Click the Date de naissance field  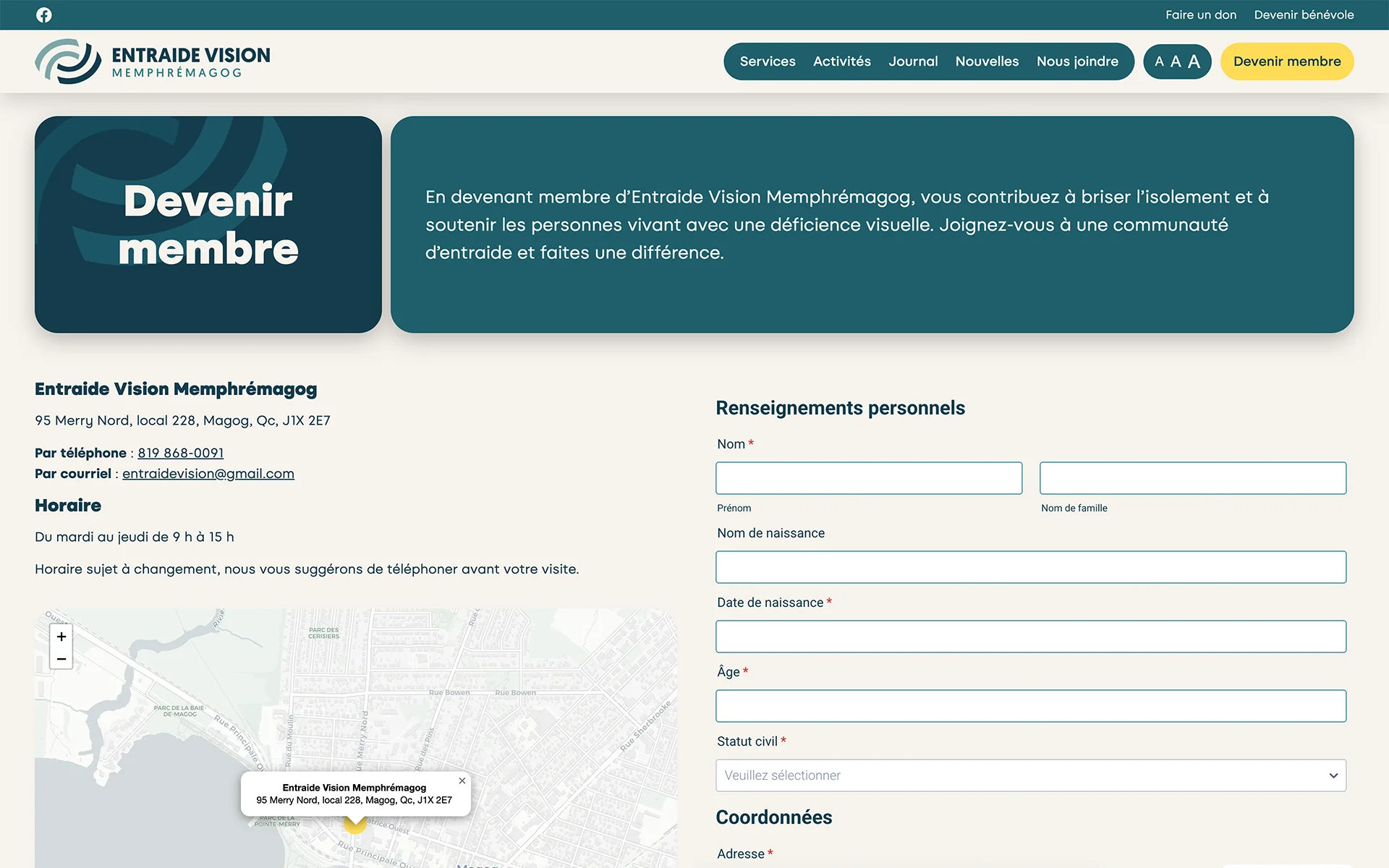1031,637
